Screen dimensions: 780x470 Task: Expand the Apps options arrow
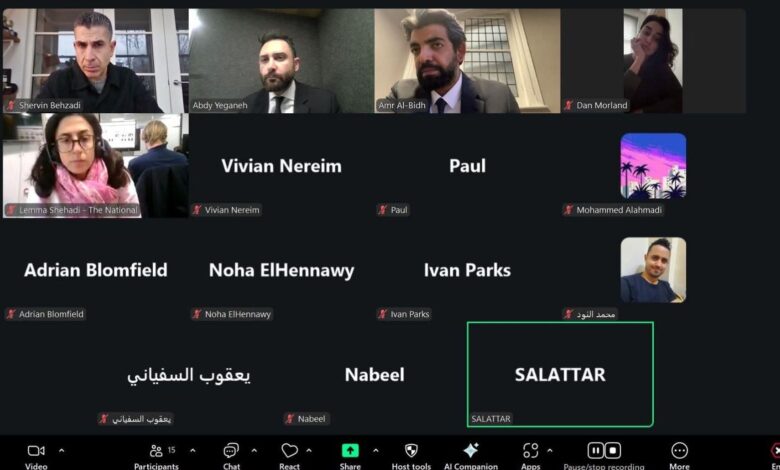pyautogui.click(x=550, y=451)
